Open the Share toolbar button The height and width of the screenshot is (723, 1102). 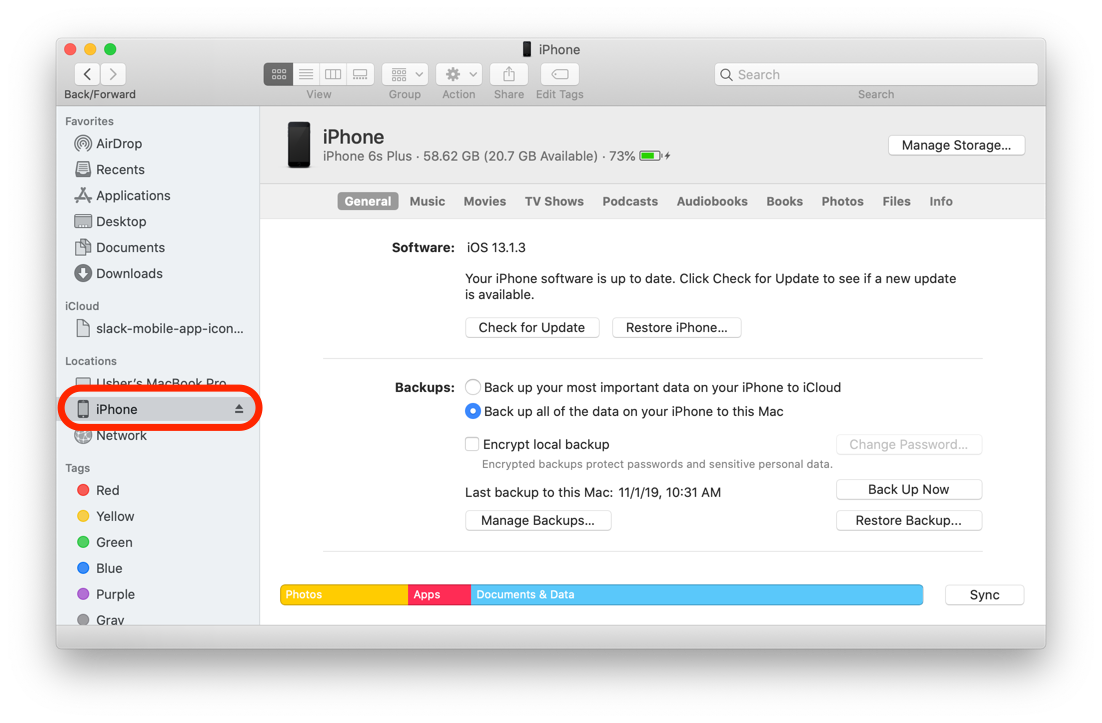pyautogui.click(x=509, y=74)
